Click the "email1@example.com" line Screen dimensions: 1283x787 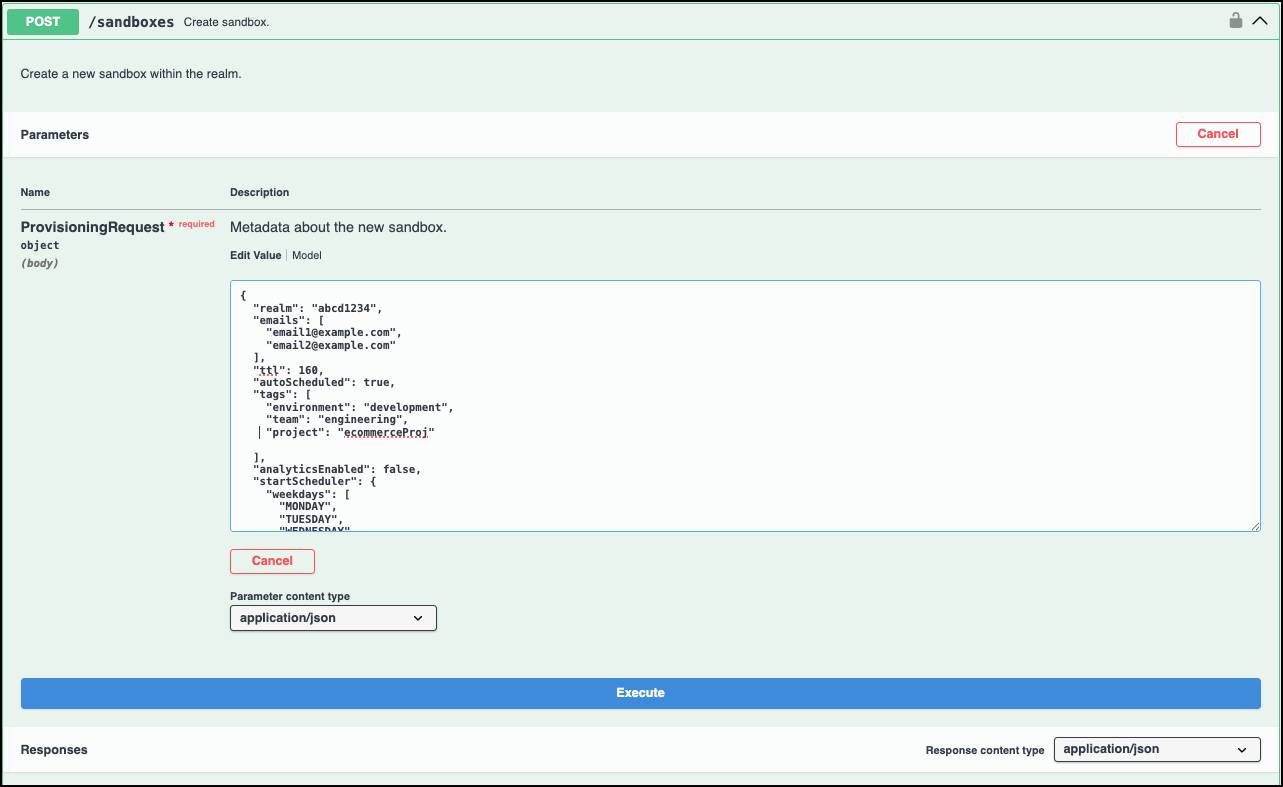[x=334, y=332]
